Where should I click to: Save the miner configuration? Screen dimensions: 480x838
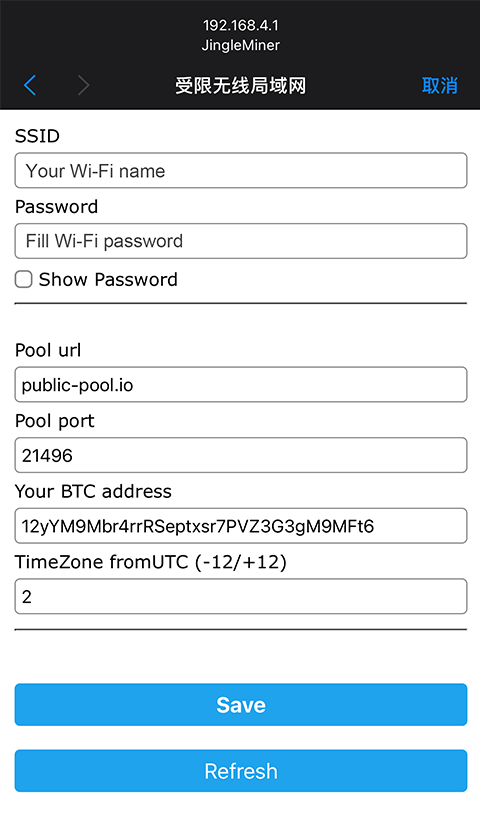[241, 704]
